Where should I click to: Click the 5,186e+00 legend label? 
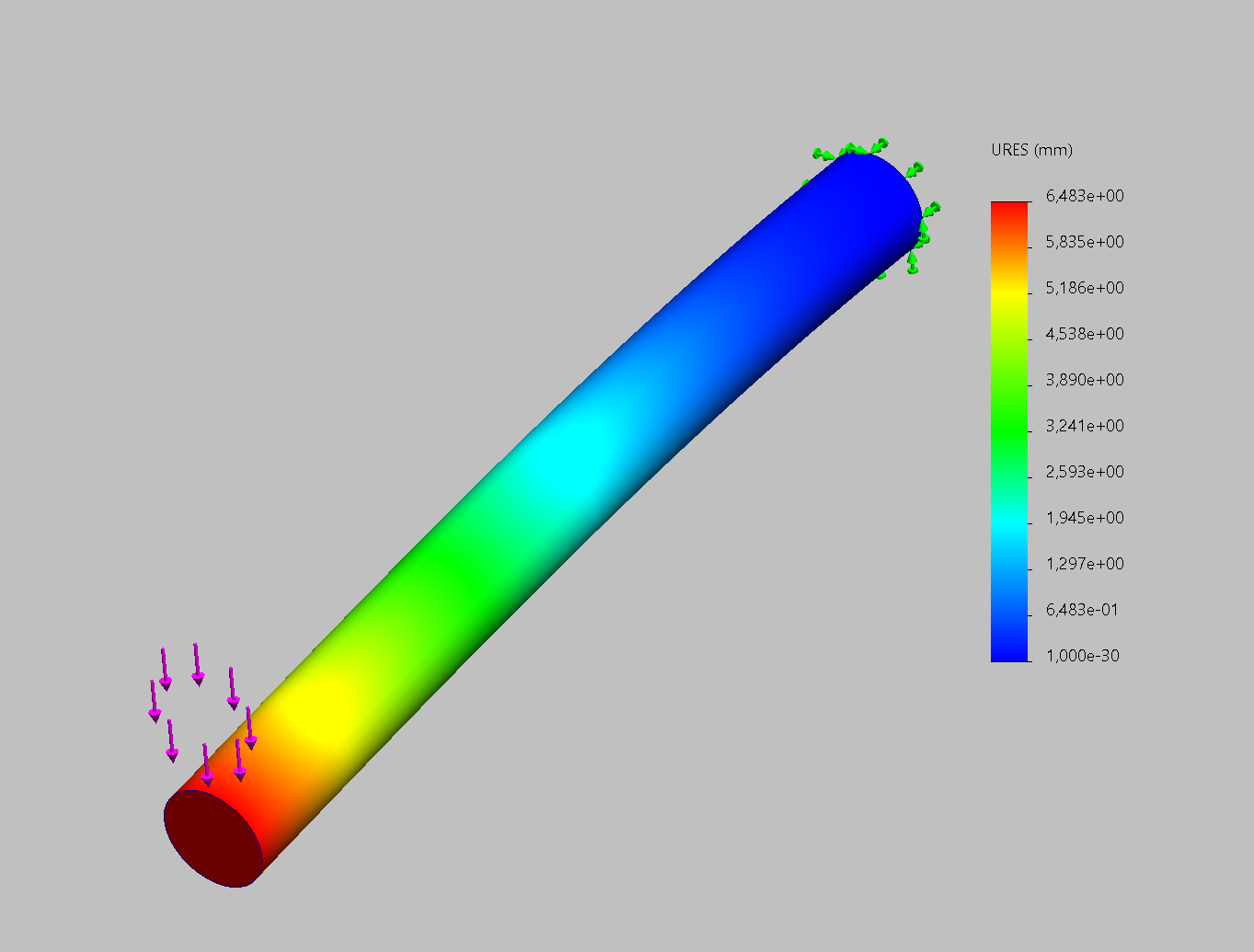click(1085, 288)
